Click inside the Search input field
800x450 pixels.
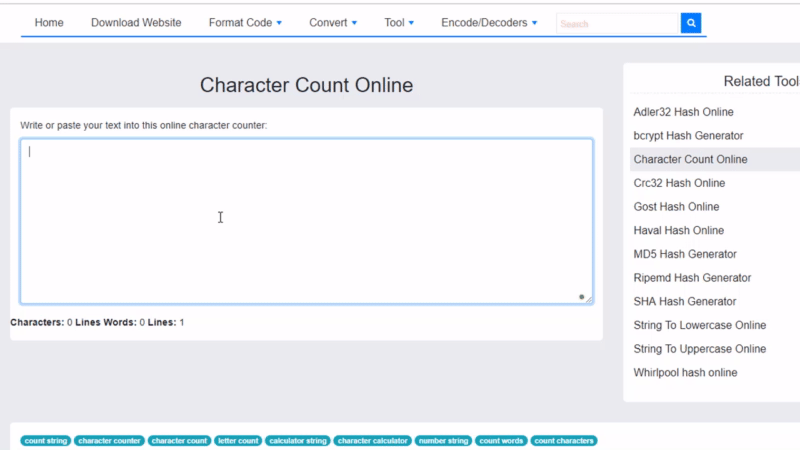pos(617,23)
